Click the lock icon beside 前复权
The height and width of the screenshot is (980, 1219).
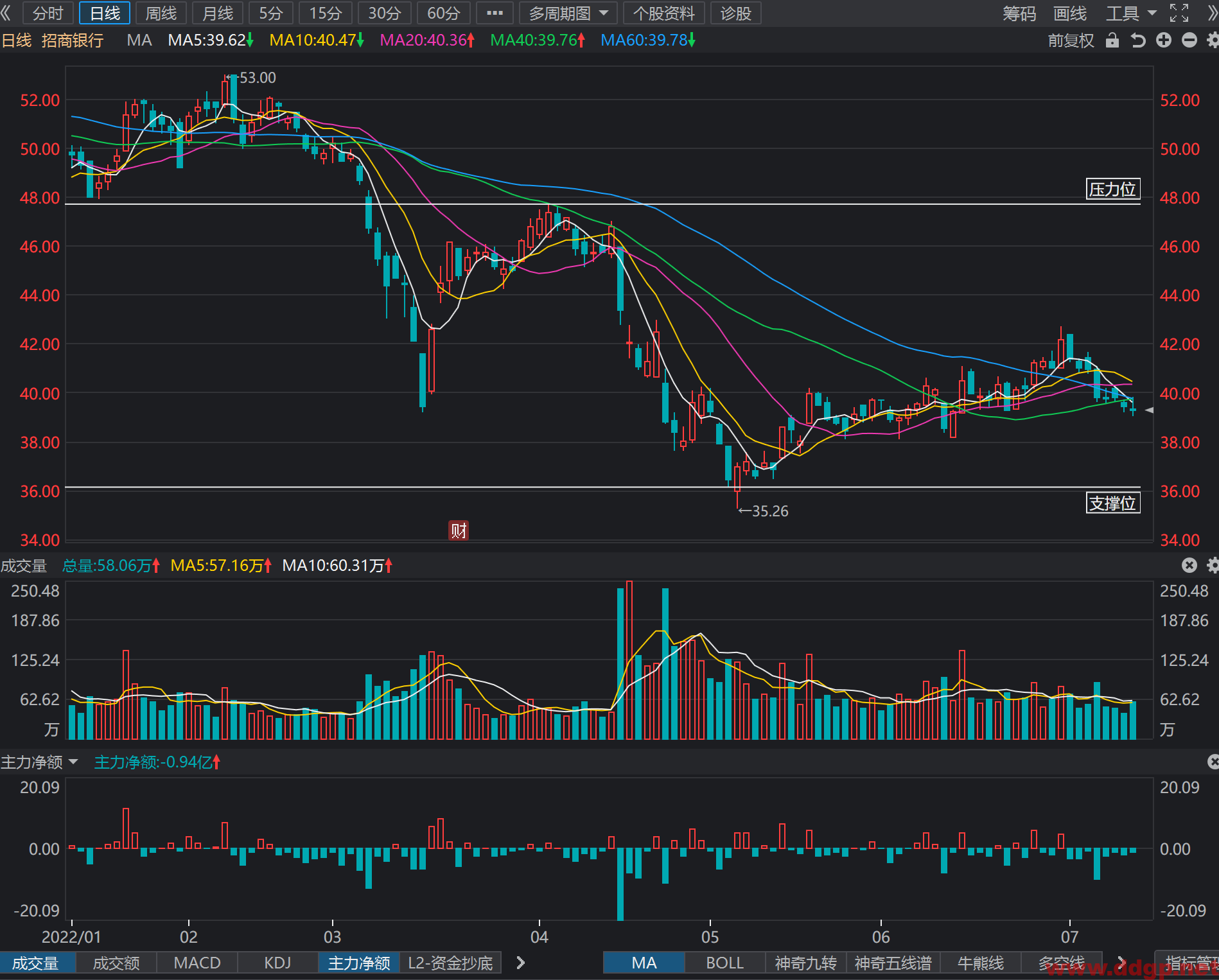click(x=1112, y=40)
